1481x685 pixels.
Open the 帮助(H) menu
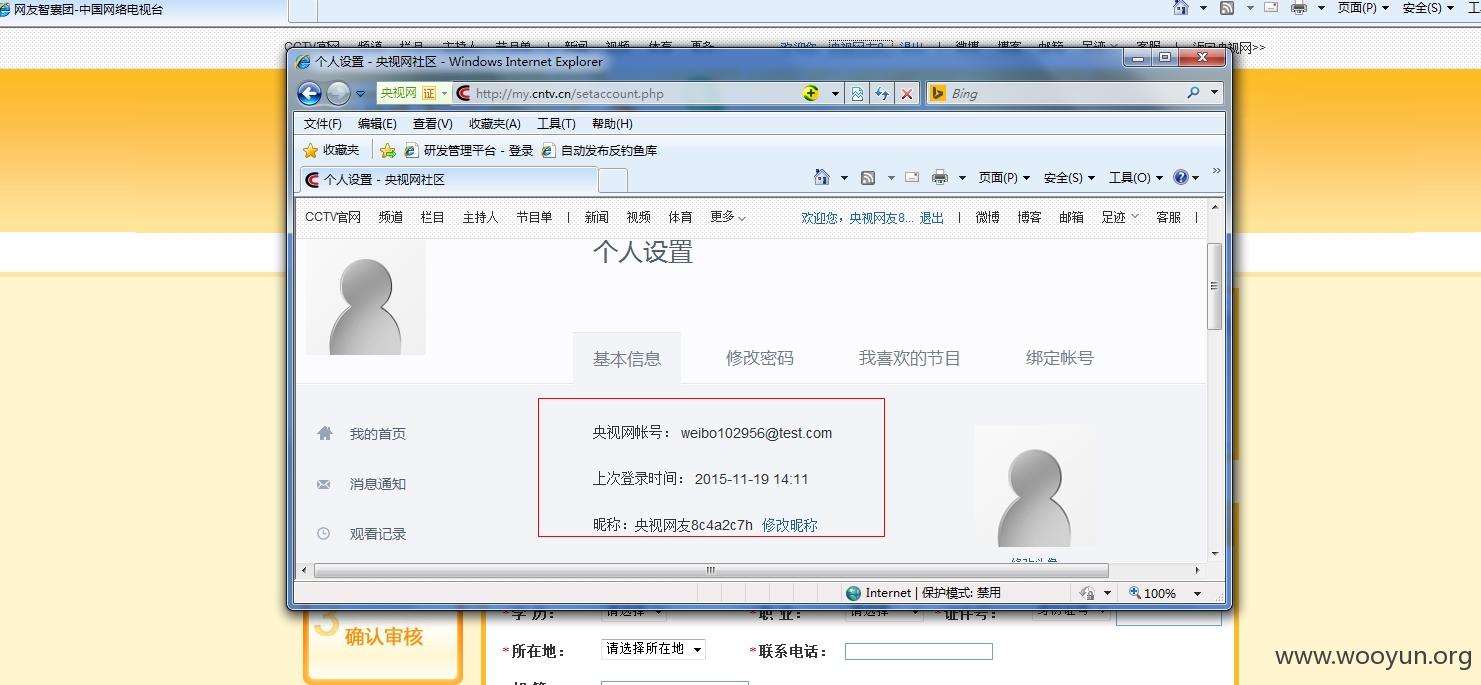pyautogui.click(x=612, y=124)
